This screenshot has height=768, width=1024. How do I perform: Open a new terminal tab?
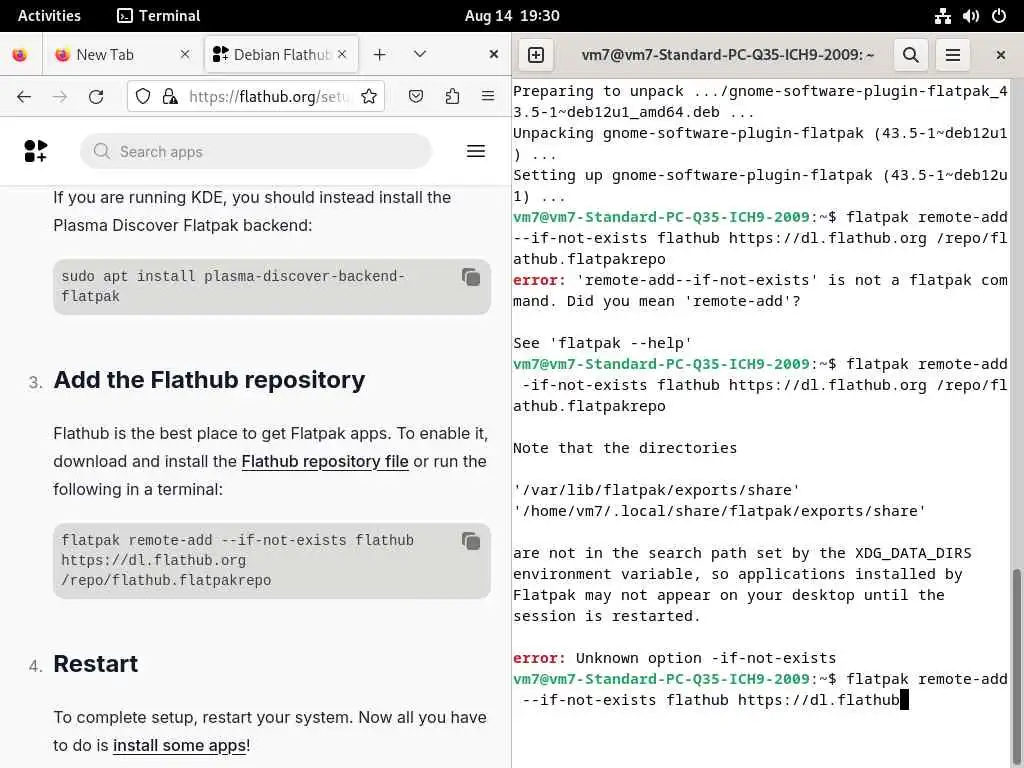(x=536, y=55)
